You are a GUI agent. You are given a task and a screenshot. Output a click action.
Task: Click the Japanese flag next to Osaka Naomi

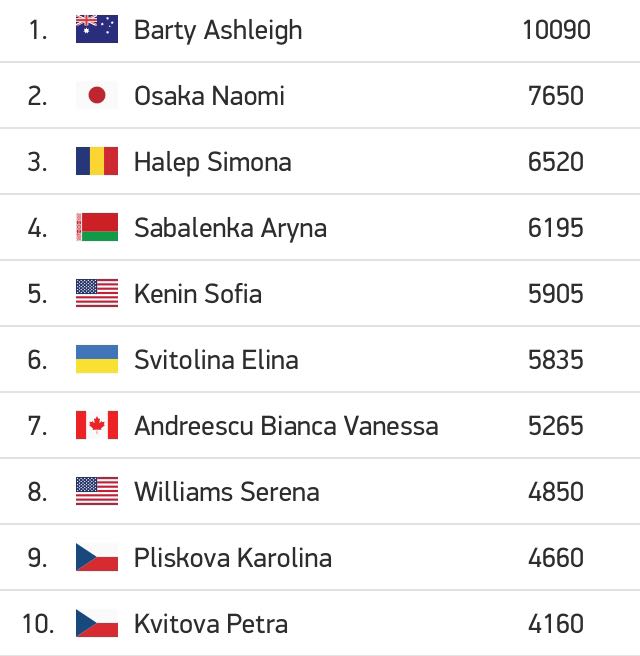[97, 95]
